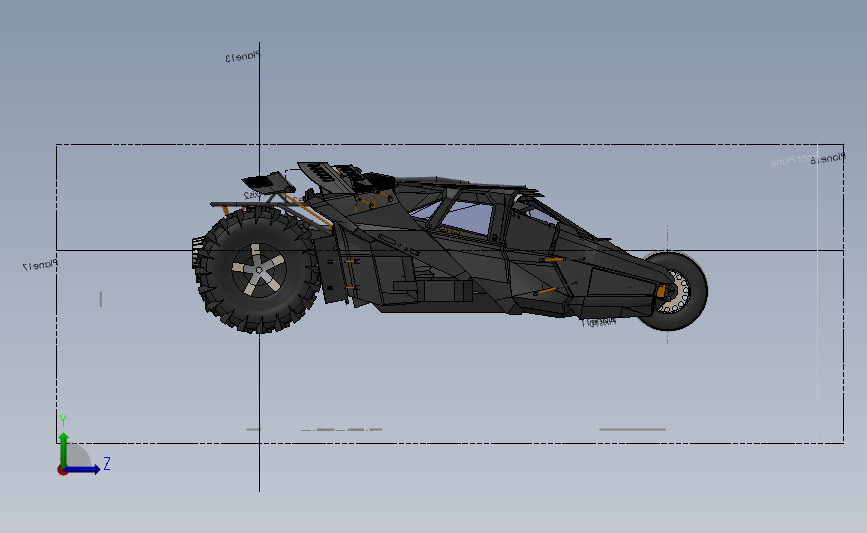Viewport: 867px width, 533px height.
Task: Select the faded Front Plane label
Action: (793, 160)
